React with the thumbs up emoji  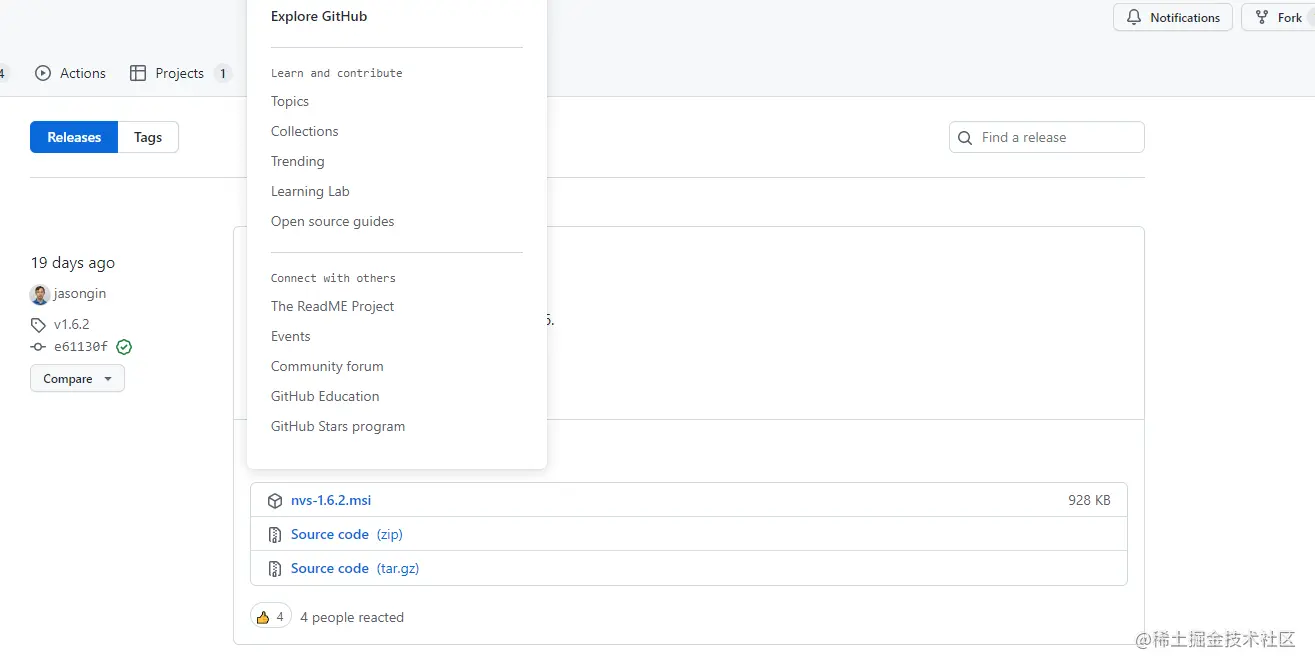click(x=270, y=617)
